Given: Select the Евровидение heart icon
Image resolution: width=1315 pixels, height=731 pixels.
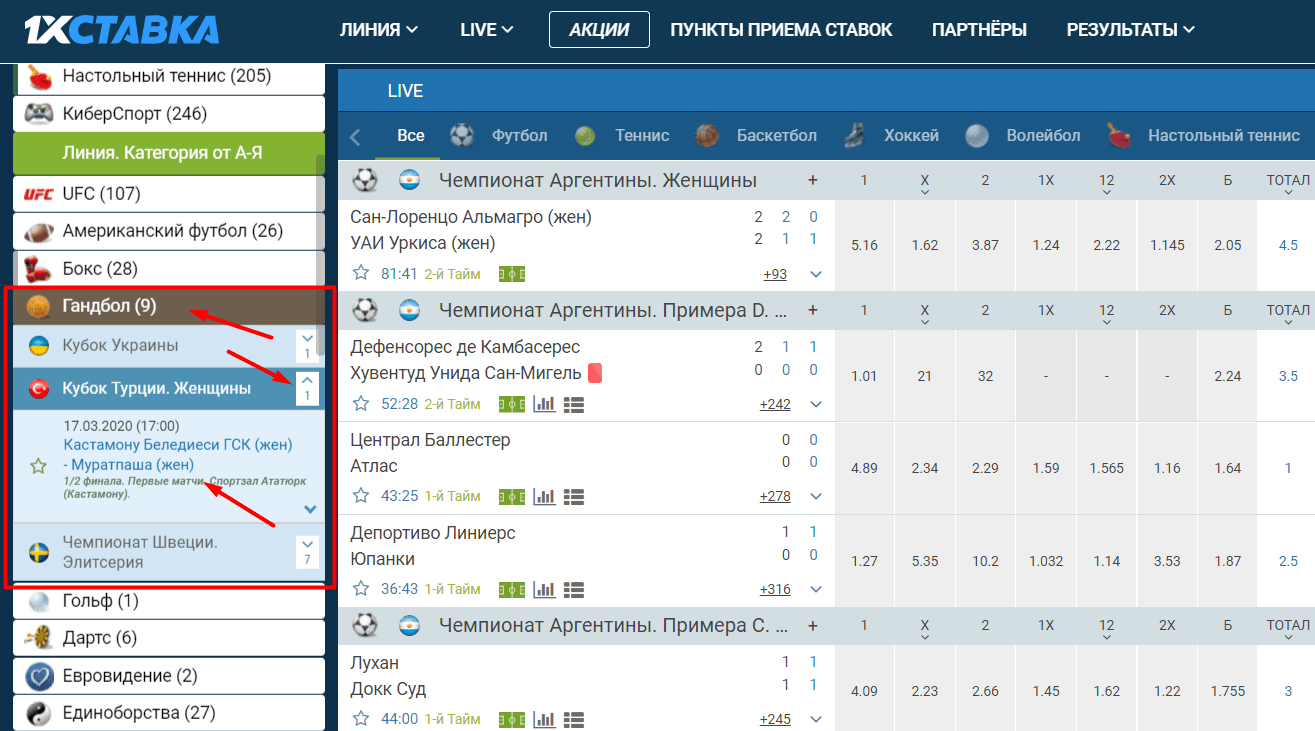Looking at the screenshot, I should [39, 676].
